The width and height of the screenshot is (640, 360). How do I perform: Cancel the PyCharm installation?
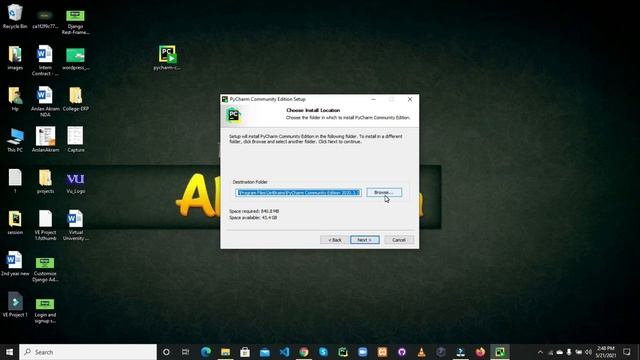(399, 240)
